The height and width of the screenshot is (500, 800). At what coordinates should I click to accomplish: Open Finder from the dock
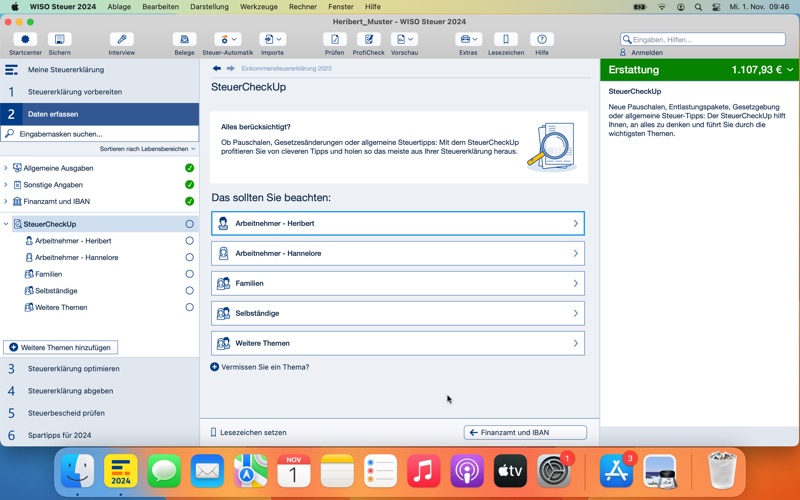click(78, 470)
